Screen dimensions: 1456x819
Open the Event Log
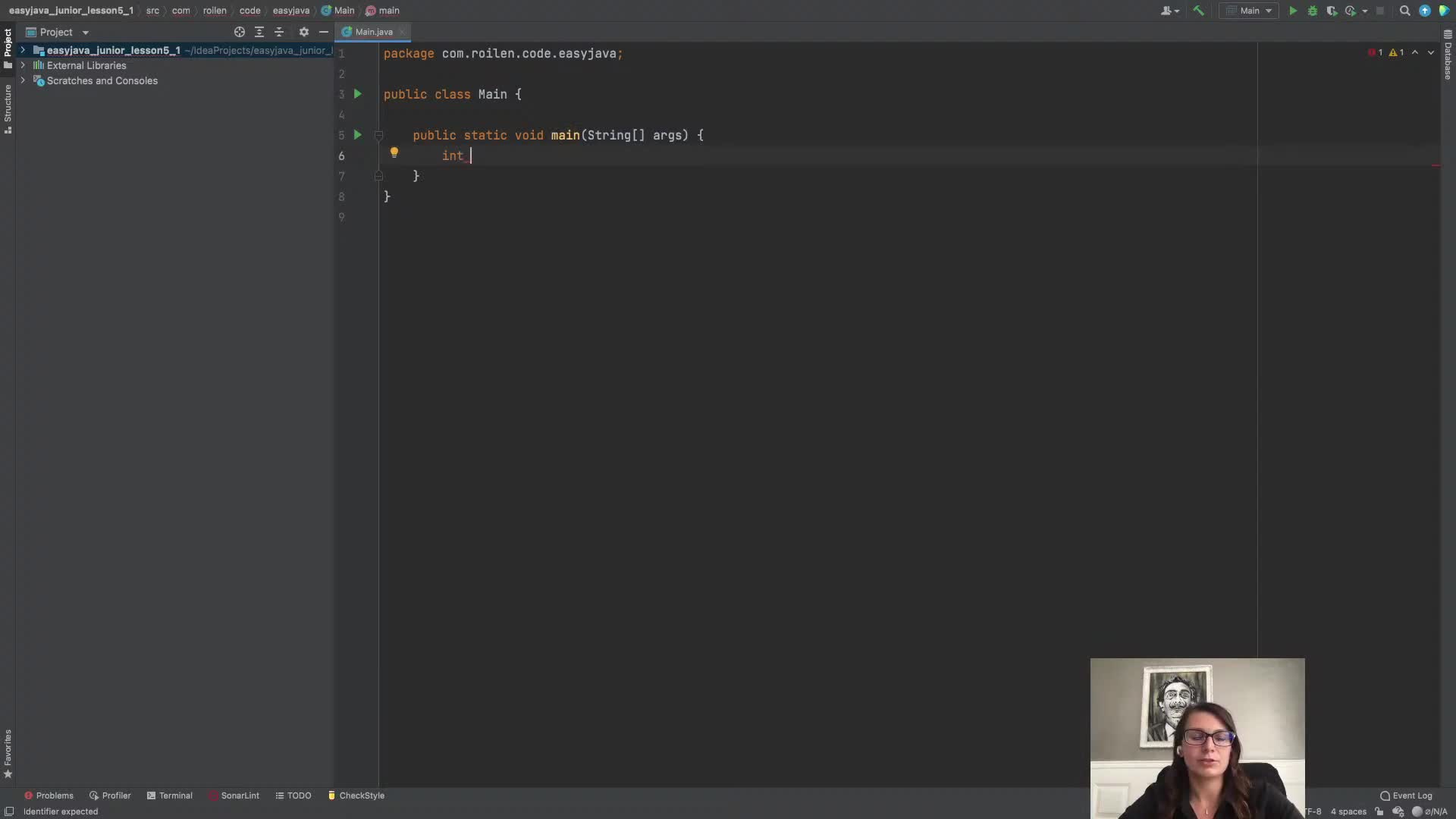pos(1406,795)
